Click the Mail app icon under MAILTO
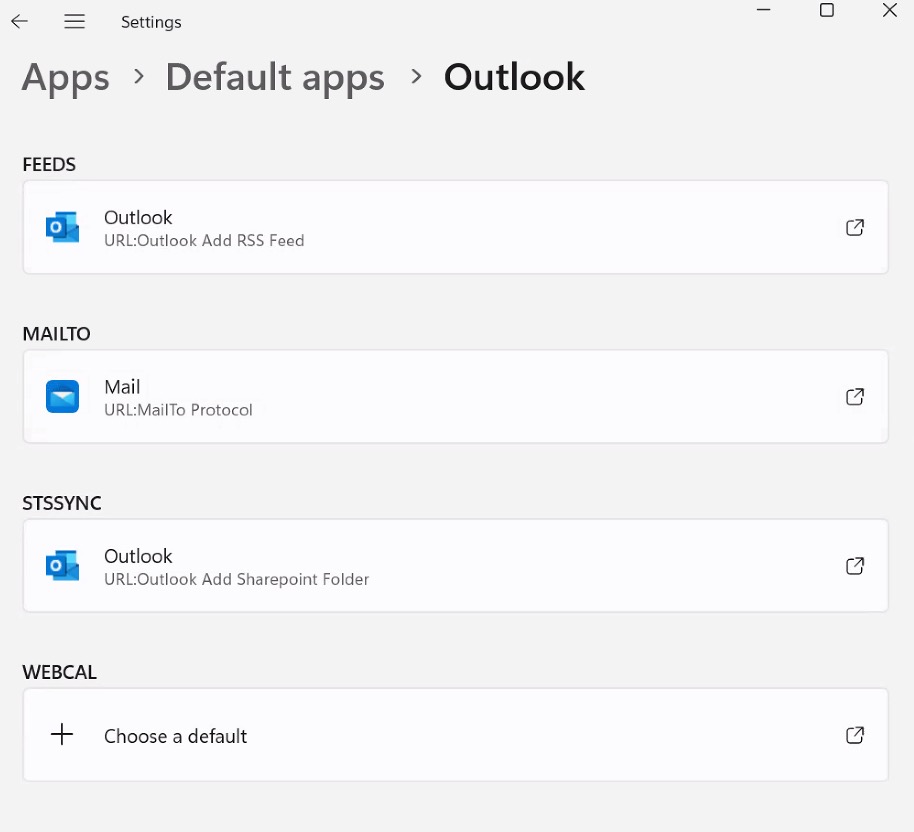This screenshot has width=914, height=832. [62, 396]
